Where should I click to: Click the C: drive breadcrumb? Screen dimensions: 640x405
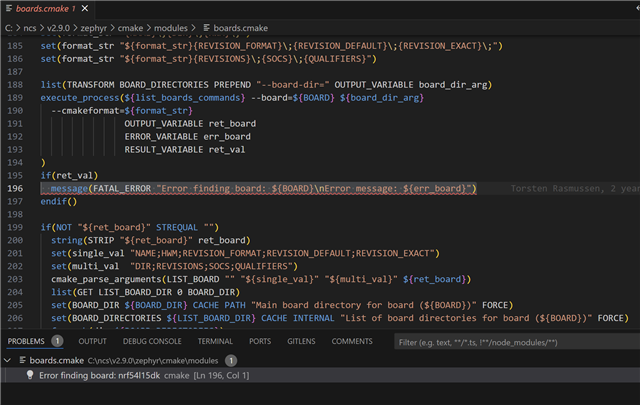point(9,28)
